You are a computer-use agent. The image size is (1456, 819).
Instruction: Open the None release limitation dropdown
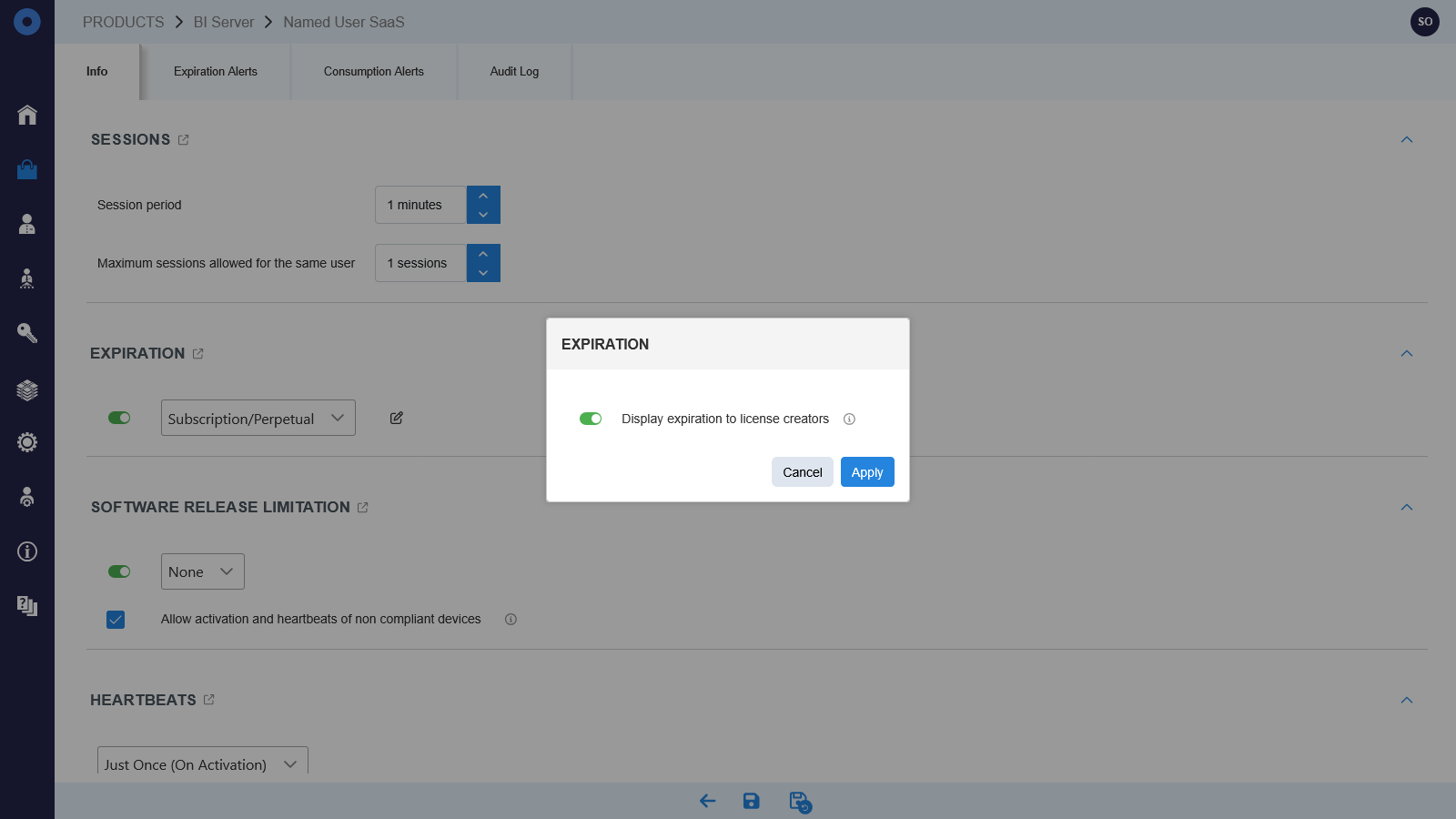203,571
